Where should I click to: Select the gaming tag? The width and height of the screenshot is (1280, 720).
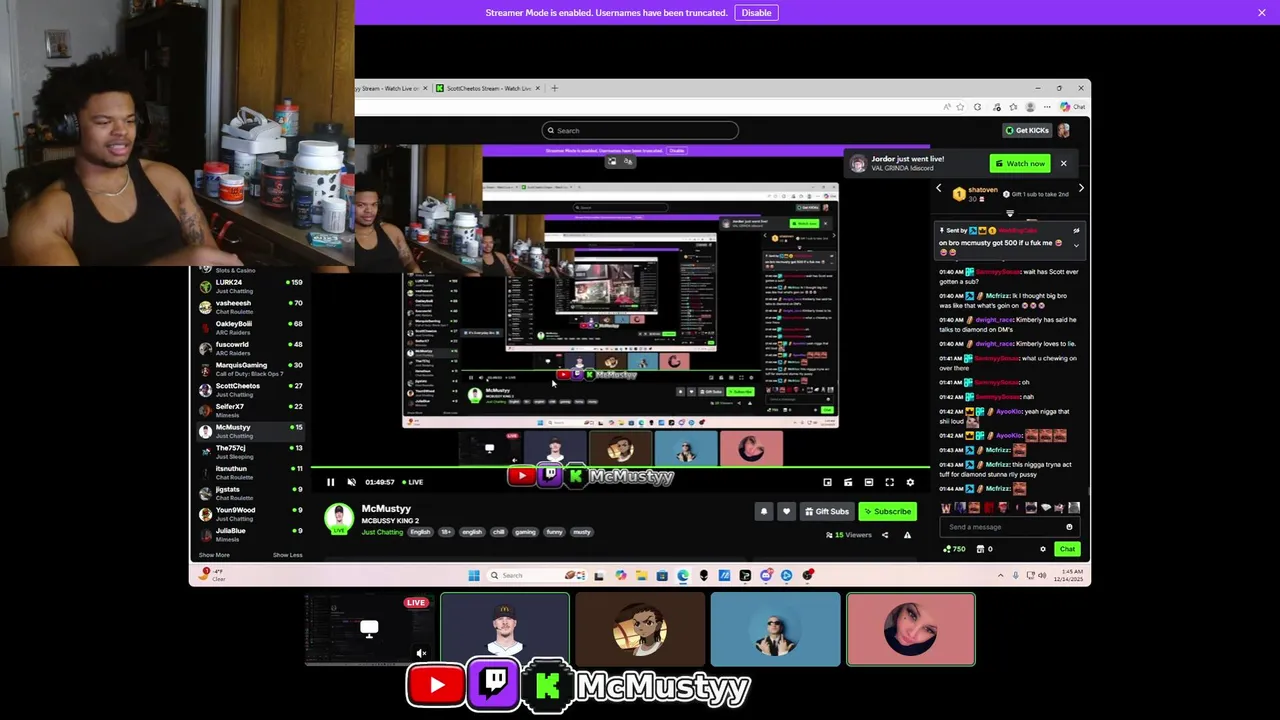click(x=525, y=532)
